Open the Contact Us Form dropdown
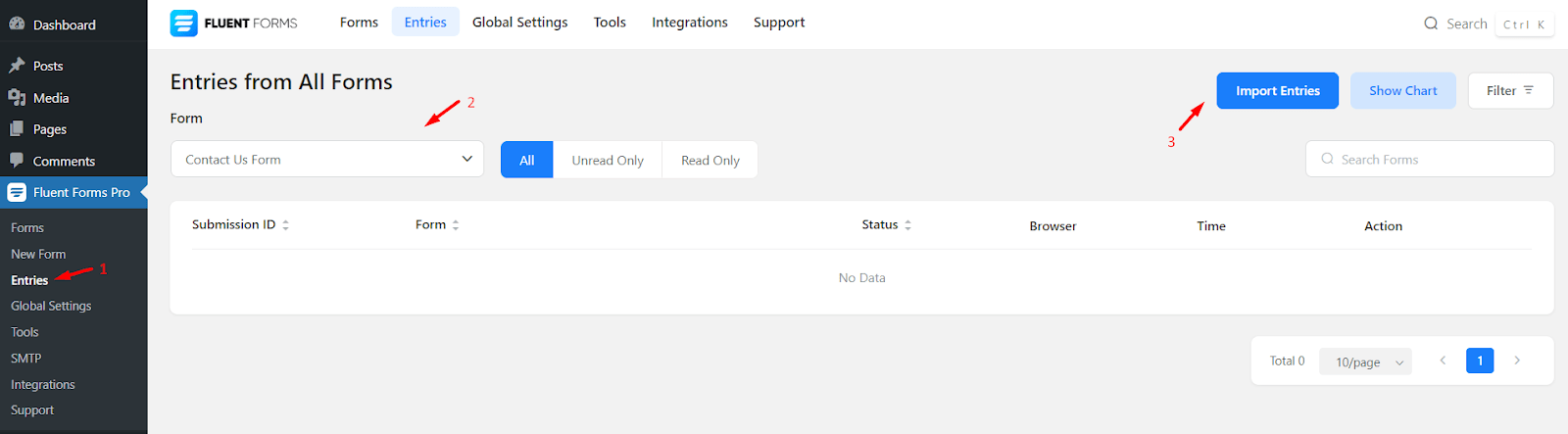The height and width of the screenshot is (434, 1568). [326, 160]
